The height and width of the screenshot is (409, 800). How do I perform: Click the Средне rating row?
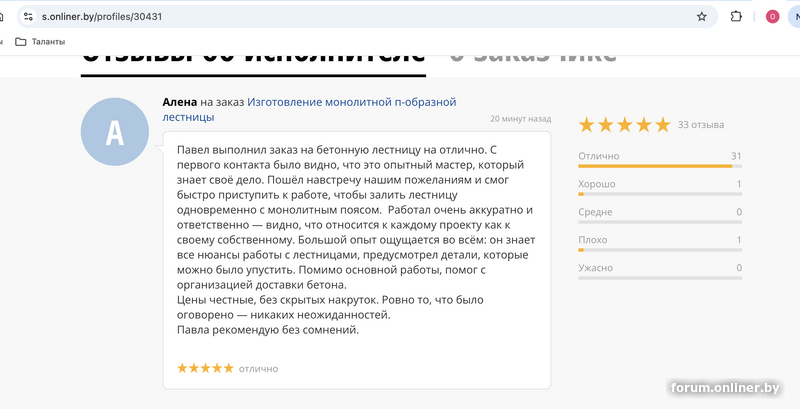coord(659,212)
